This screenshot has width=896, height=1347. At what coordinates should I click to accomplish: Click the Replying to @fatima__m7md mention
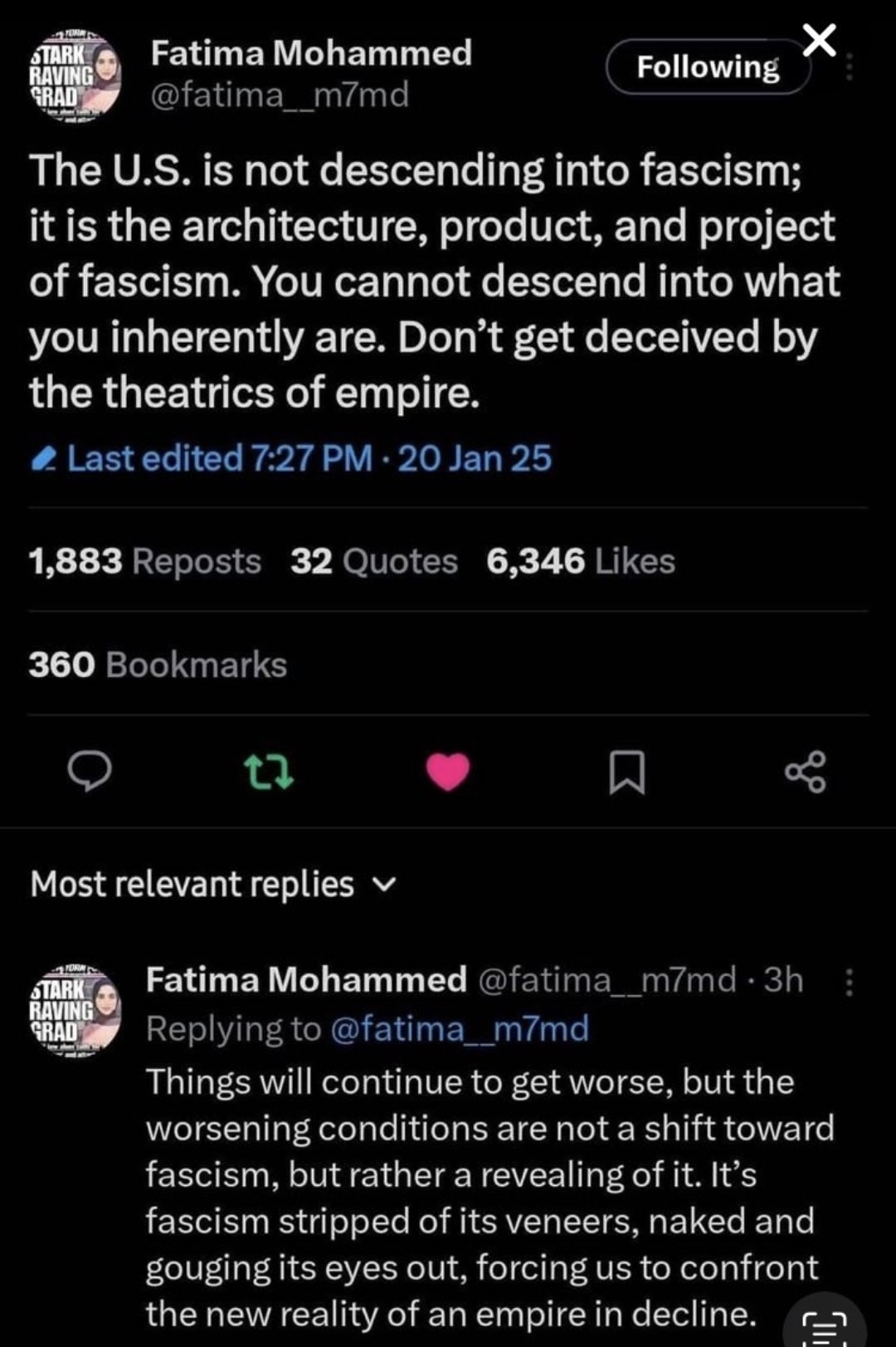(459, 1029)
